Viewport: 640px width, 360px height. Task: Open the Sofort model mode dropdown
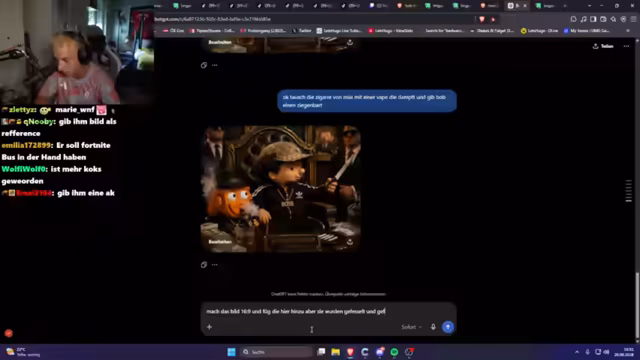point(411,327)
